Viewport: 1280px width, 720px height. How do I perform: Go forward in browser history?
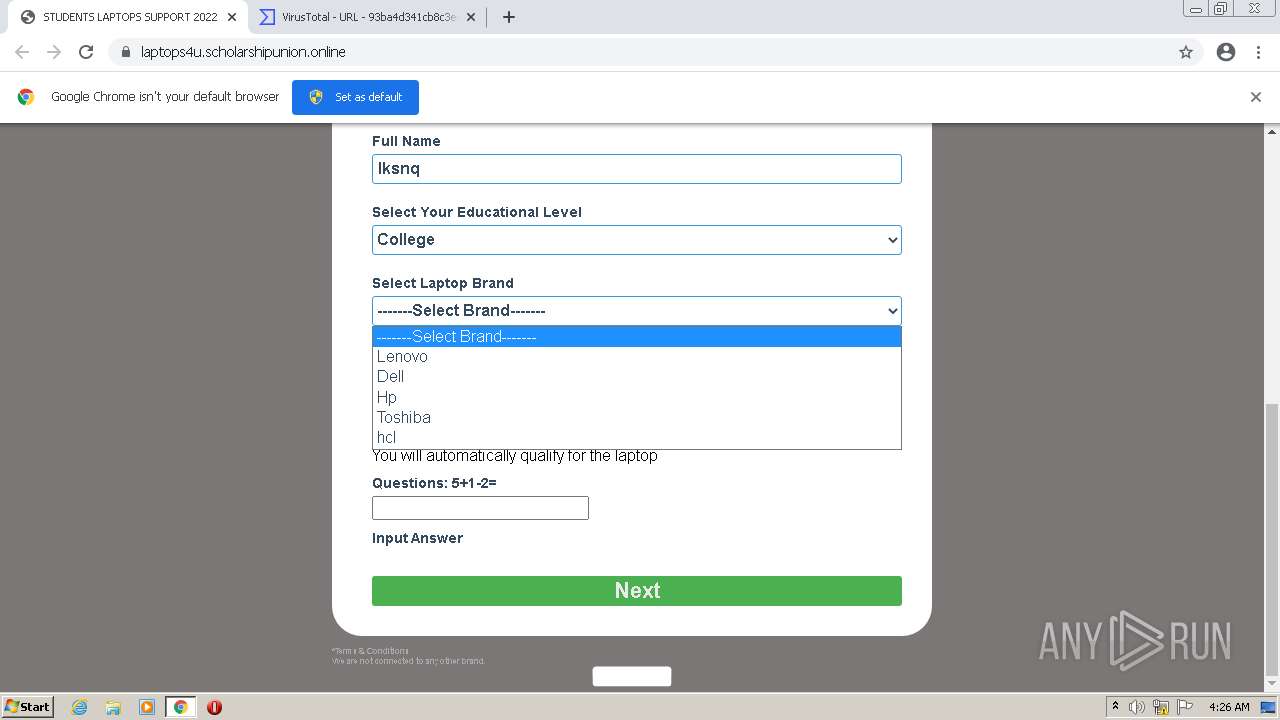pos(54,52)
